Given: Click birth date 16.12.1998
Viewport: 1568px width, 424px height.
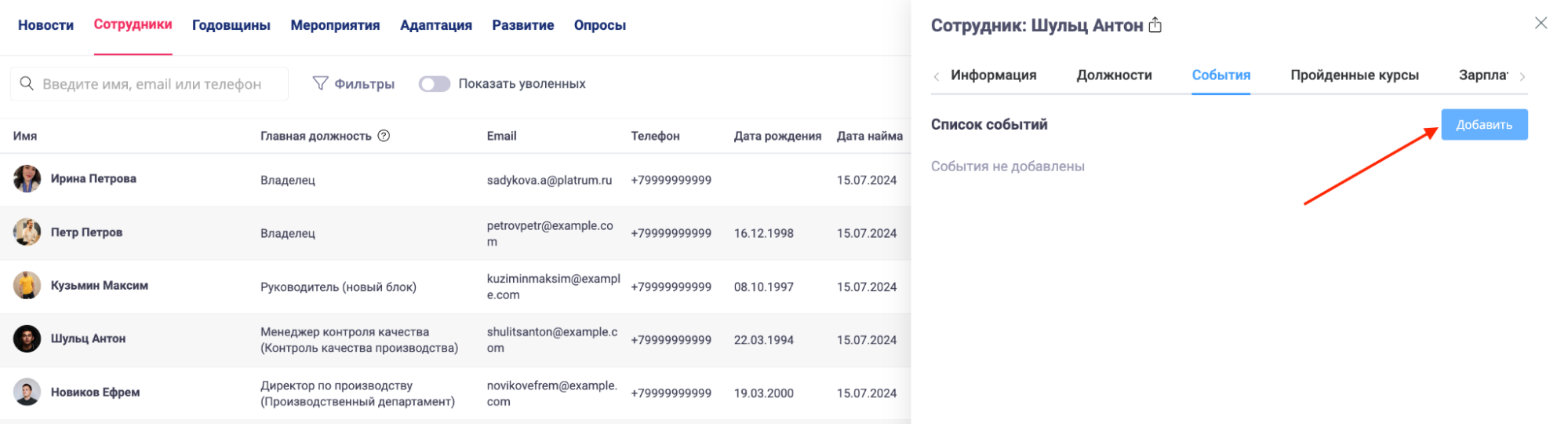Looking at the screenshot, I should 763,234.
